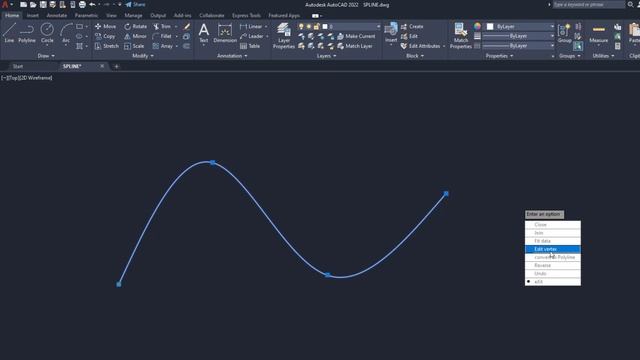The image size is (640, 360).
Task: Click the Plot printer icon in quick access
Action: 82,4
